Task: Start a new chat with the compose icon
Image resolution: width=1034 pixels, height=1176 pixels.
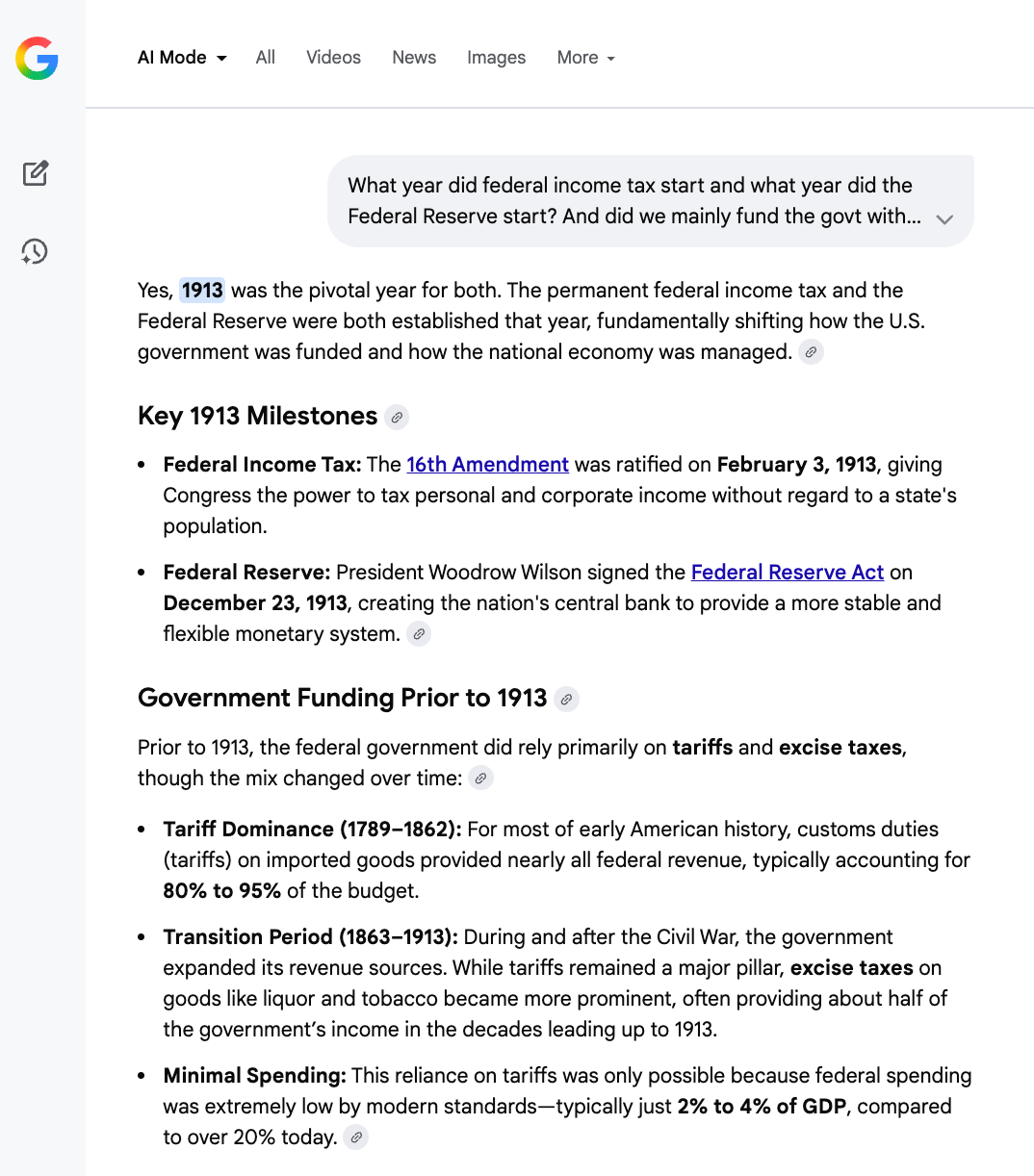Action: coord(36,173)
